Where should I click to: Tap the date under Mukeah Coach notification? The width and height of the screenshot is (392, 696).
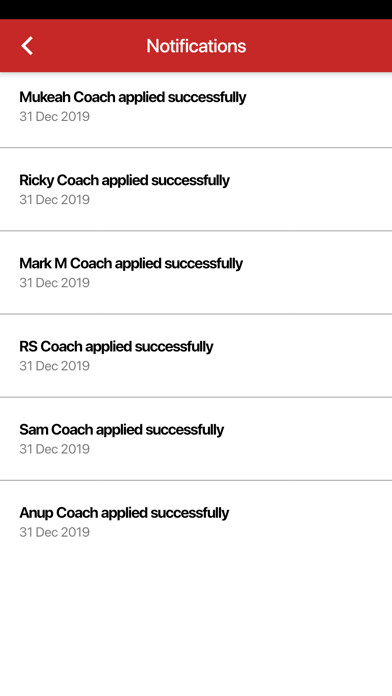(55, 116)
